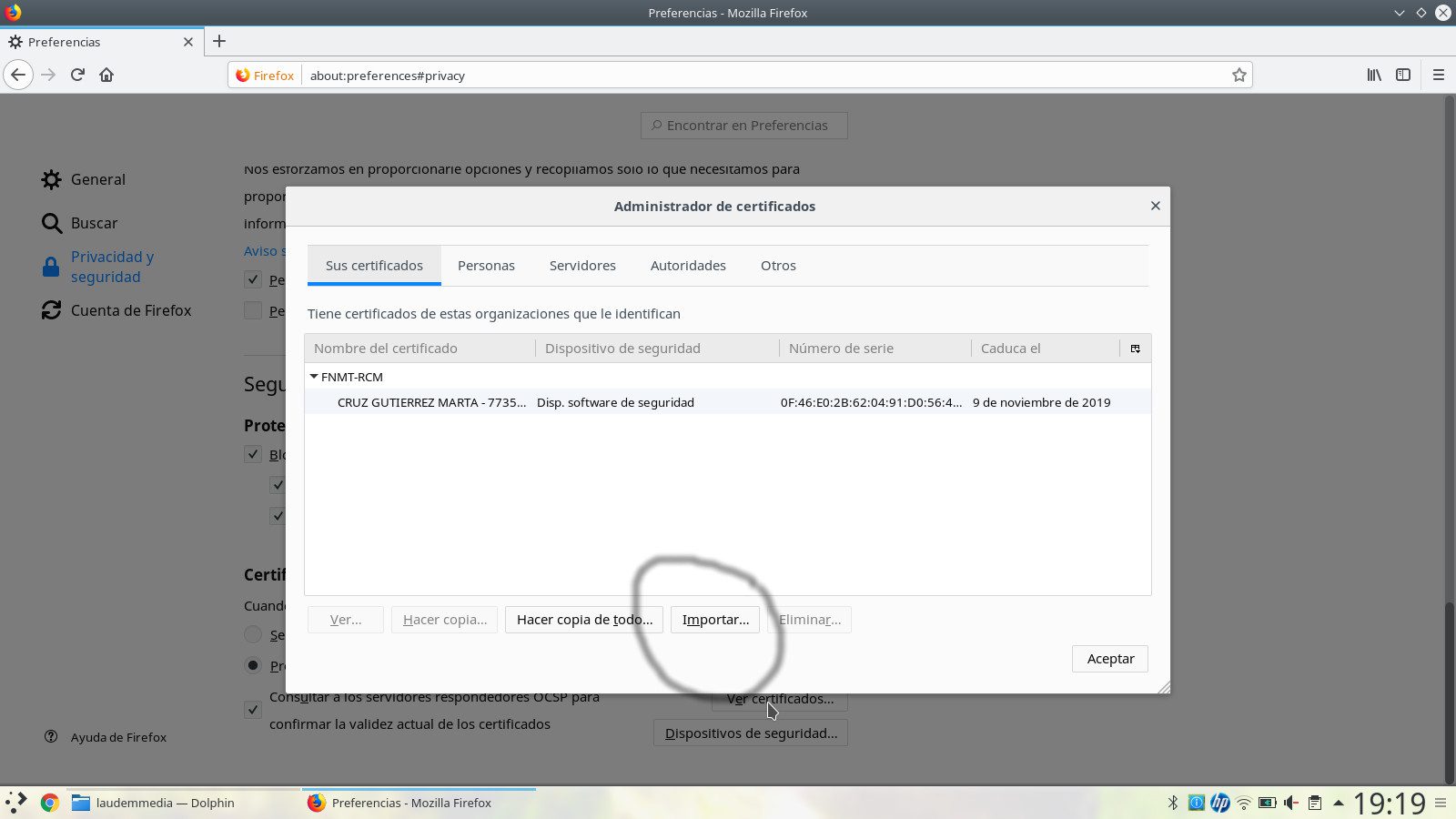
Task: Reload the current page
Action: pyautogui.click(x=77, y=75)
